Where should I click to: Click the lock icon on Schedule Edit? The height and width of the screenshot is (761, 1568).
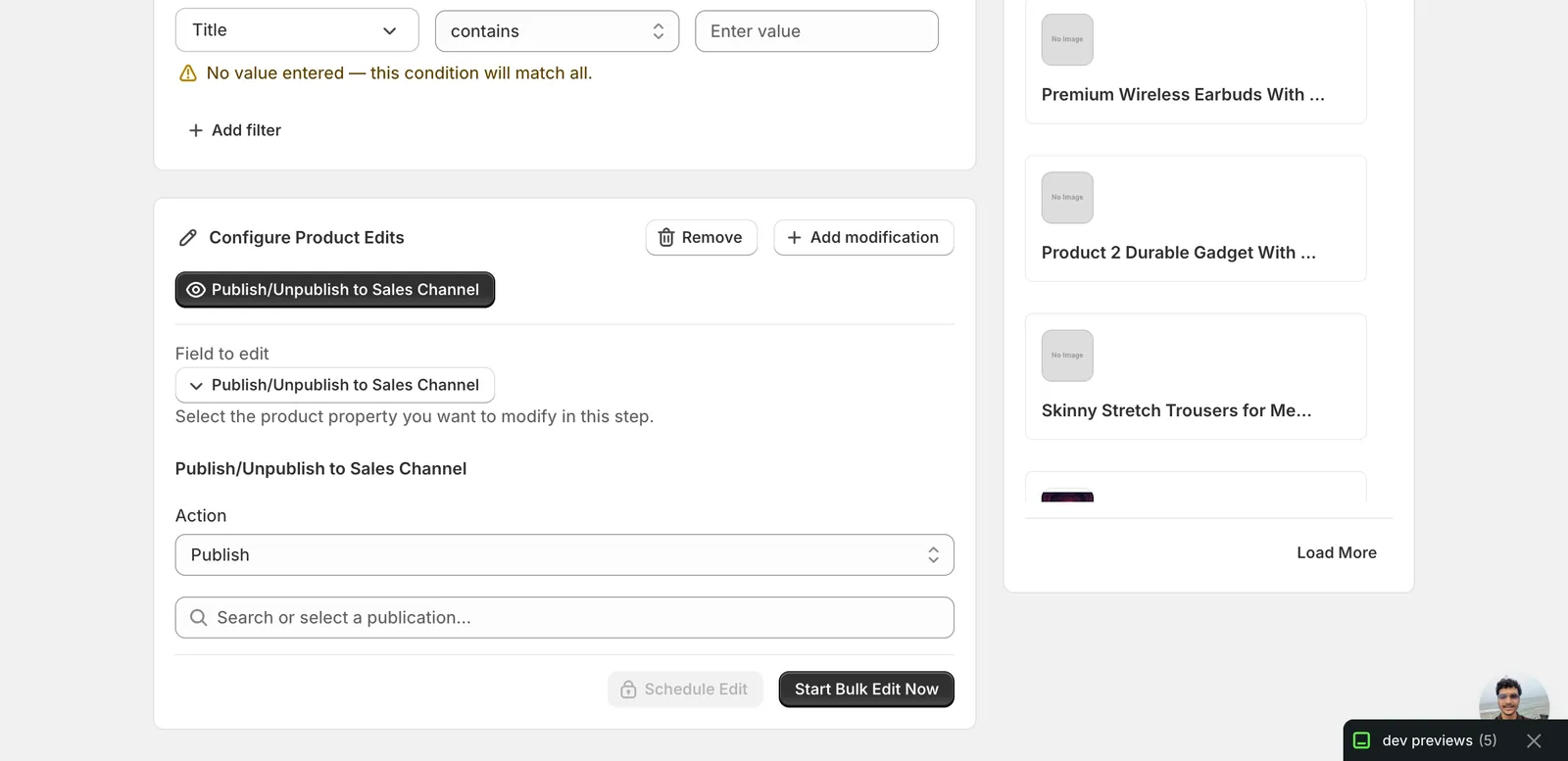(628, 690)
